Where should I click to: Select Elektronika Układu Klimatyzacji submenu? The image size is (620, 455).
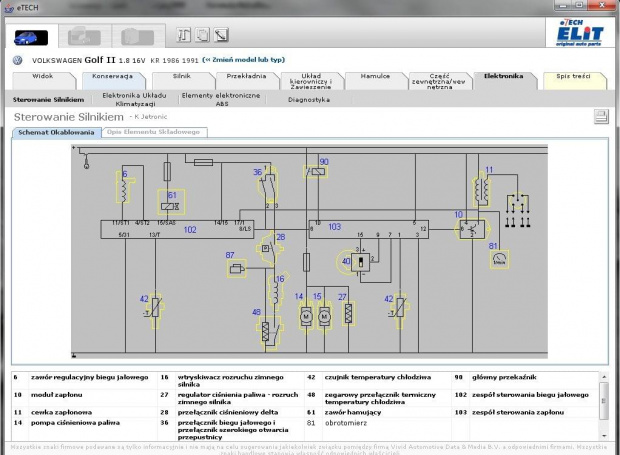point(134,100)
